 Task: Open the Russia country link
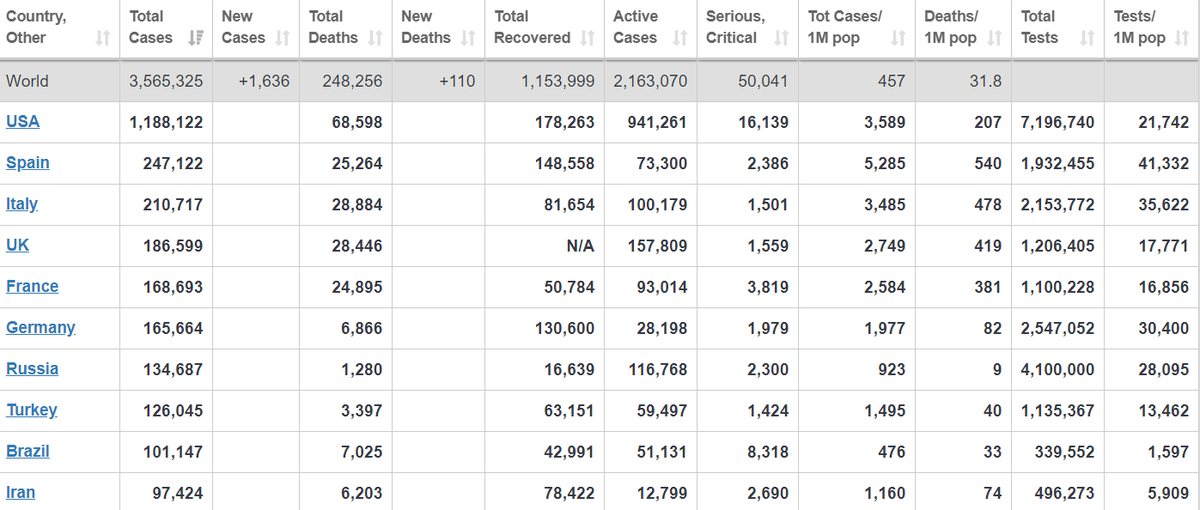pyautogui.click(x=32, y=368)
